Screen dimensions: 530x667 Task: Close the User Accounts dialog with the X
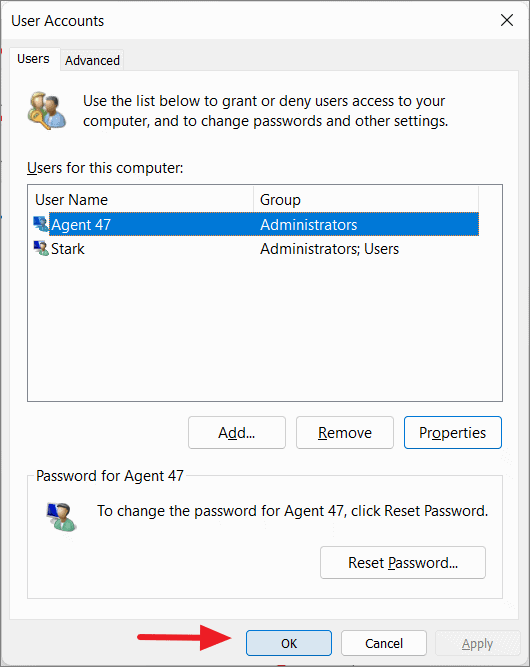click(x=507, y=20)
